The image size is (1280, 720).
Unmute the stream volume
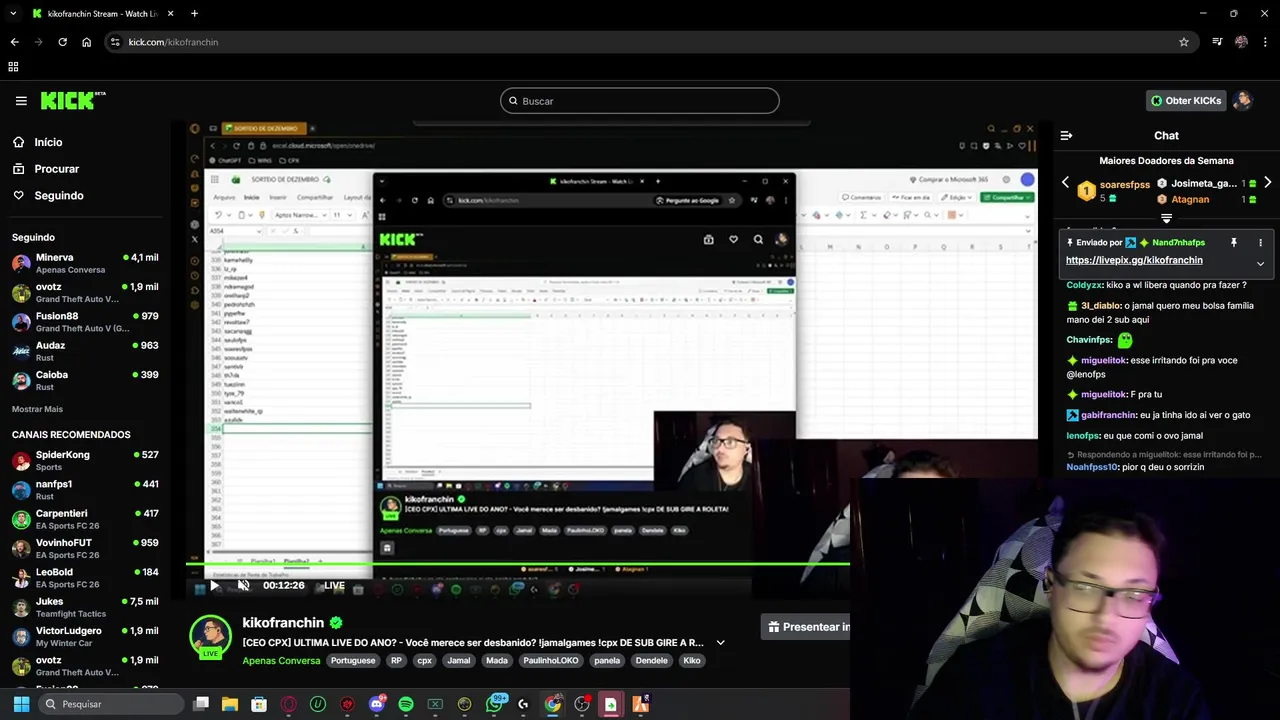[x=243, y=586]
